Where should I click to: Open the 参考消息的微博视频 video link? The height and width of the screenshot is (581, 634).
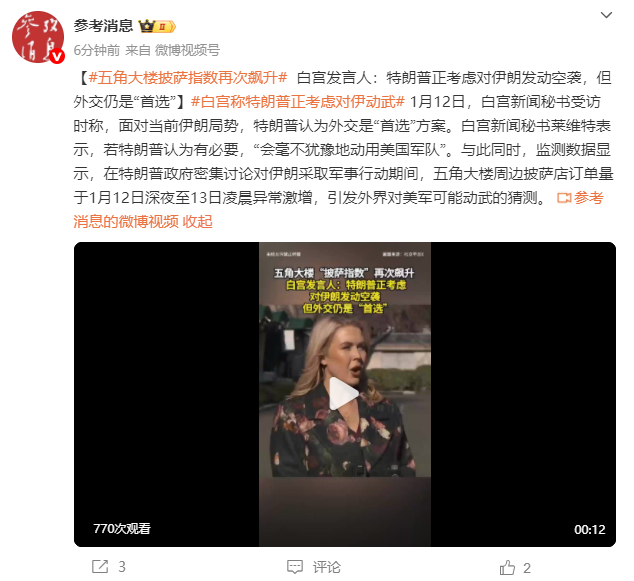point(338,209)
